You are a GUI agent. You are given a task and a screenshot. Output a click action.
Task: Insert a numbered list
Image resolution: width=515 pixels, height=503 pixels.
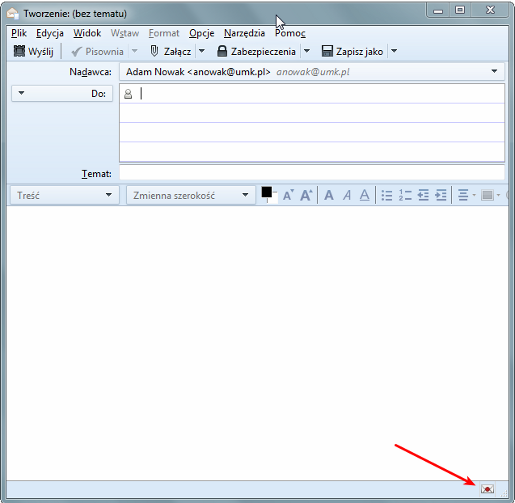click(x=405, y=195)
